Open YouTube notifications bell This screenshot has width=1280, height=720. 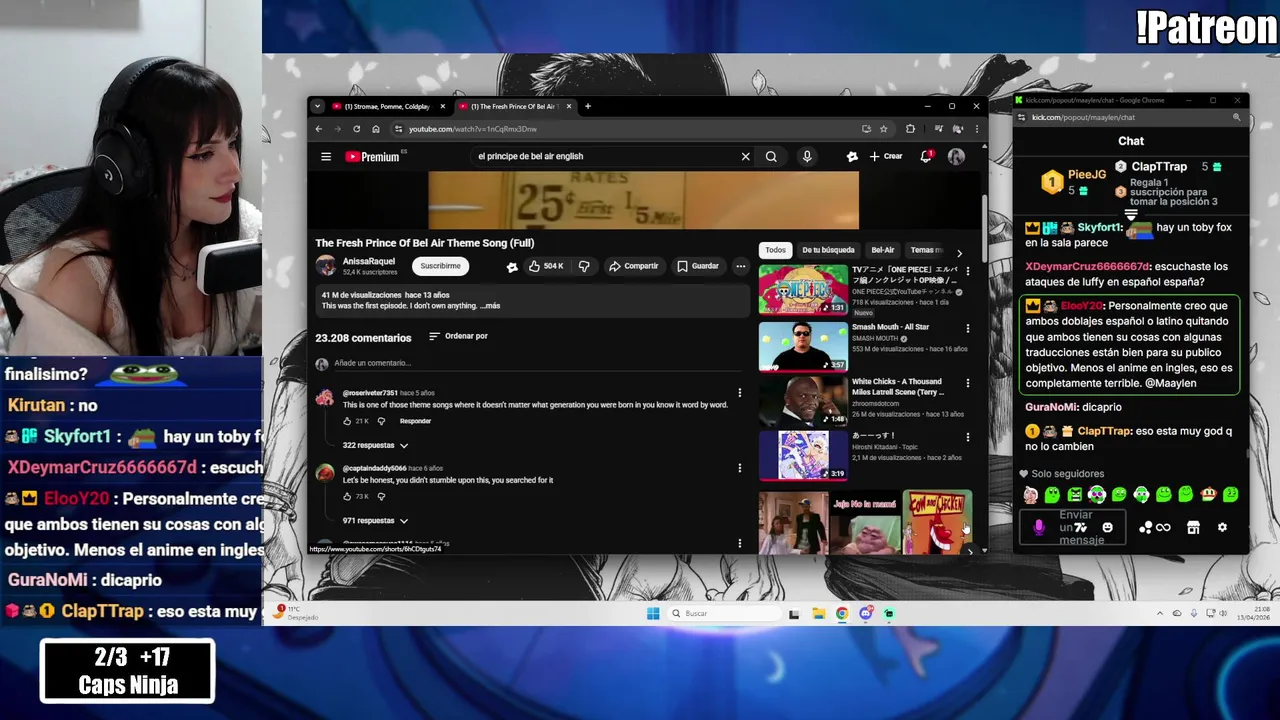pyautogui.click(x=926, y=156)
